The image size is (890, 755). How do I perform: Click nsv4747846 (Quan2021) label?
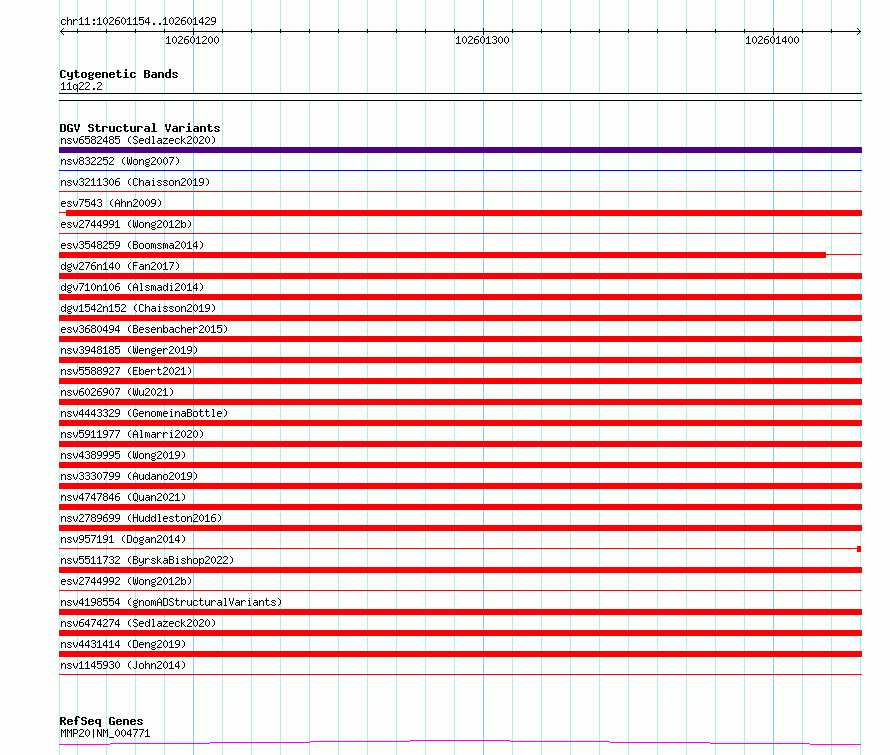point(123,497)
